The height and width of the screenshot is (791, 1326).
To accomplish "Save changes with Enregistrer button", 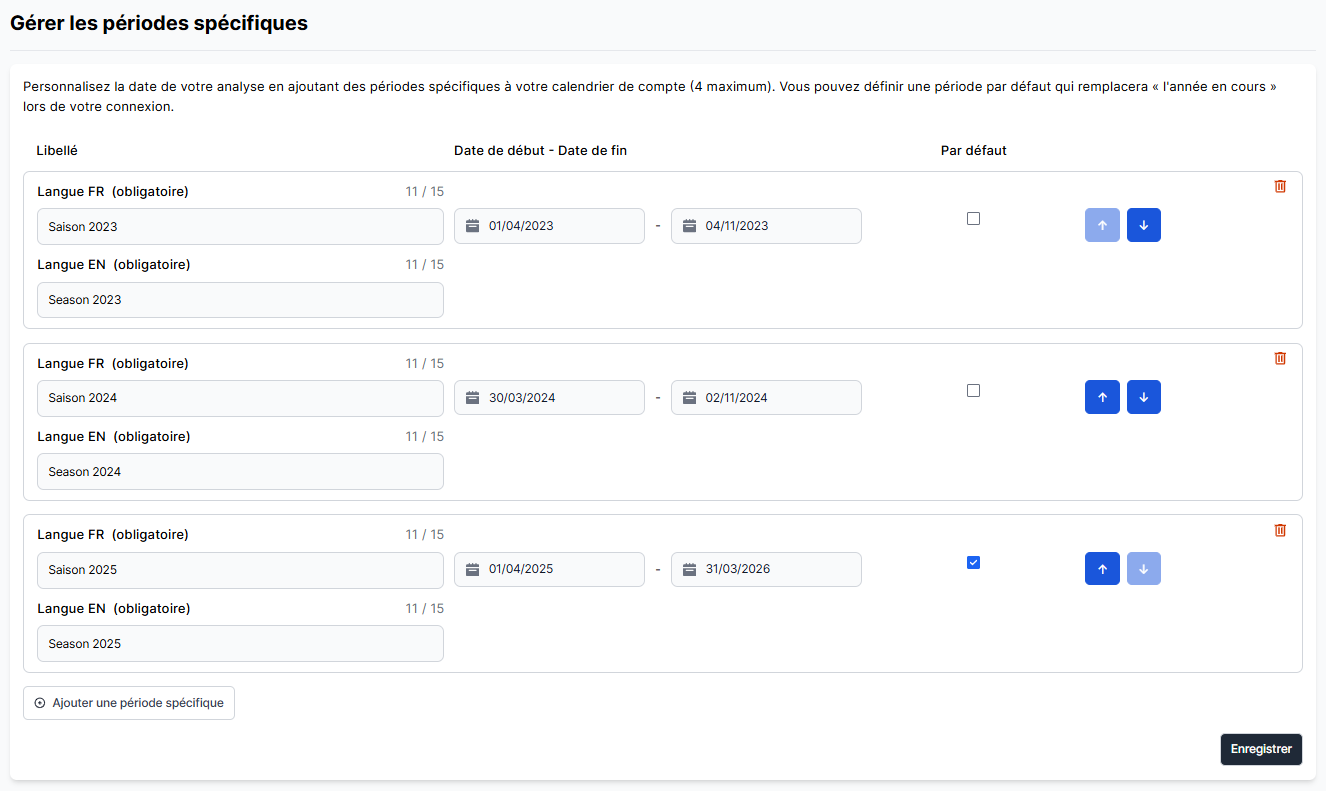I will coord(1260,749).
